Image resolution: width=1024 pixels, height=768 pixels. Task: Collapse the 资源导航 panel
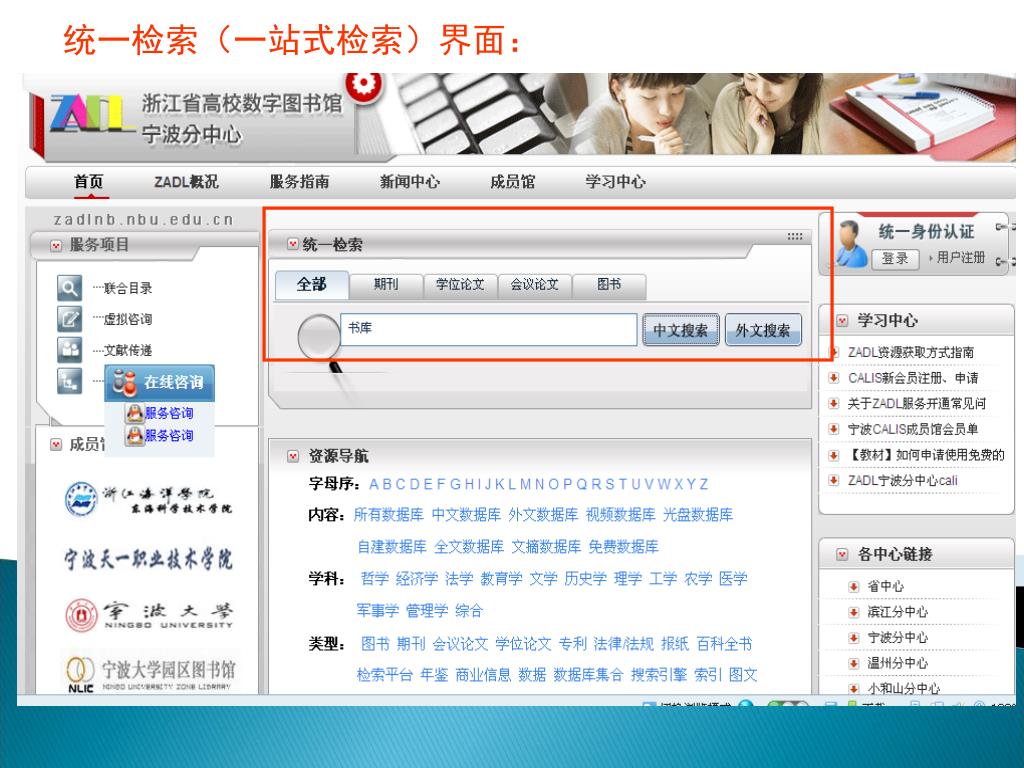tap(293, 456)
